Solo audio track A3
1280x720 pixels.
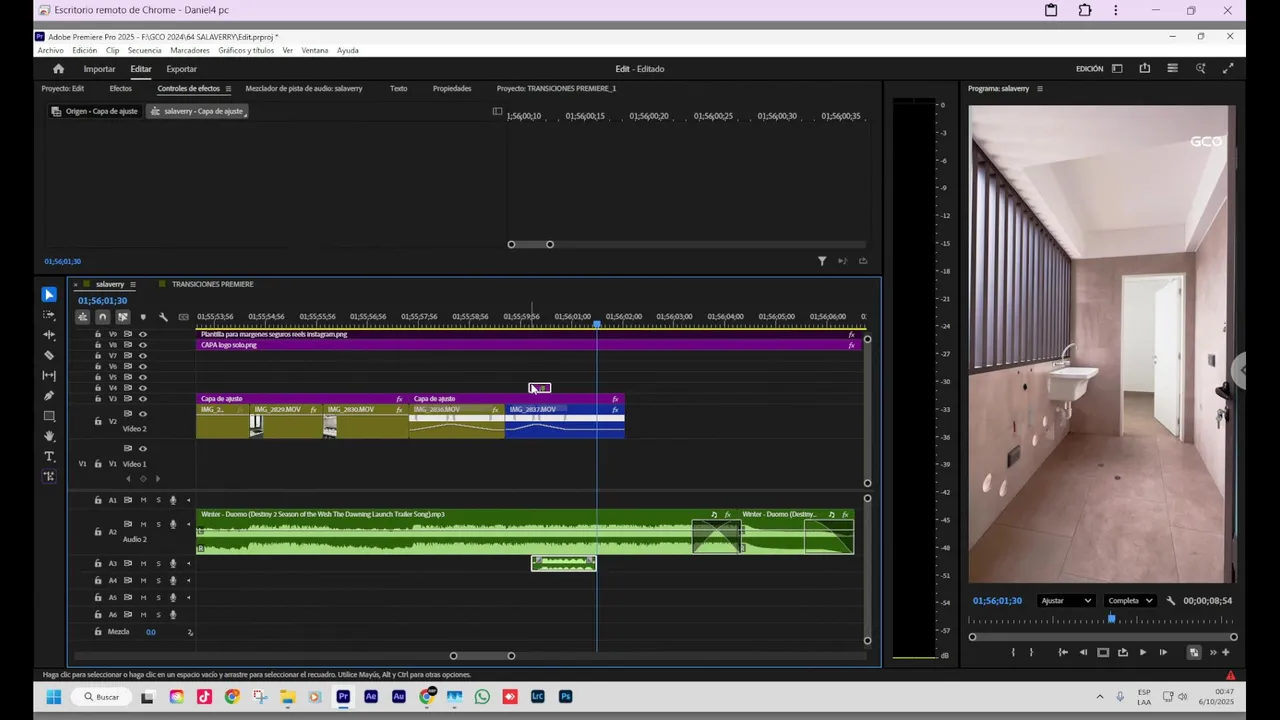[x=158, y=563]
